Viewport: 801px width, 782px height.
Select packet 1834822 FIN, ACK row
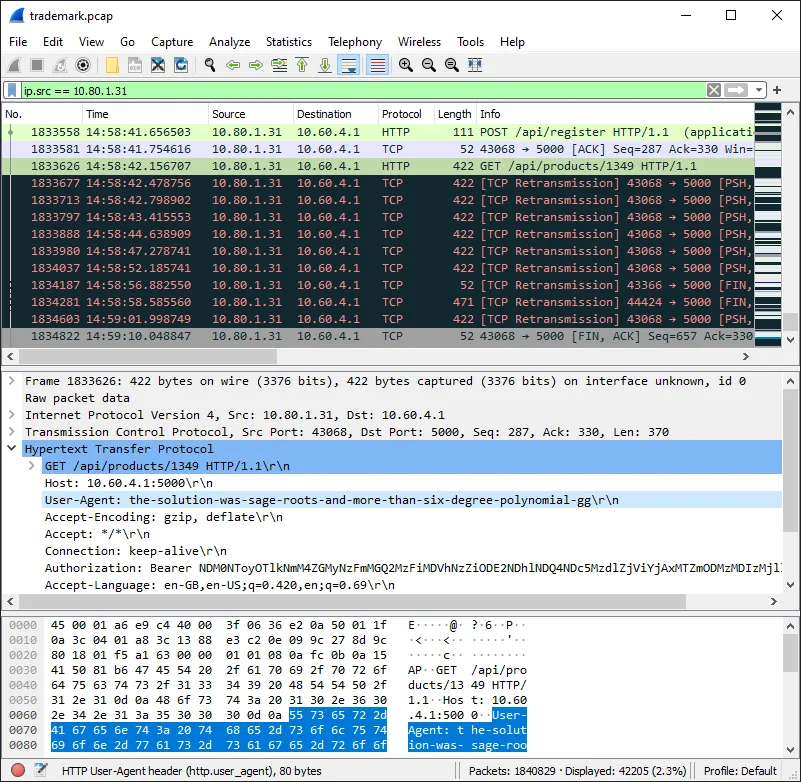378,336
